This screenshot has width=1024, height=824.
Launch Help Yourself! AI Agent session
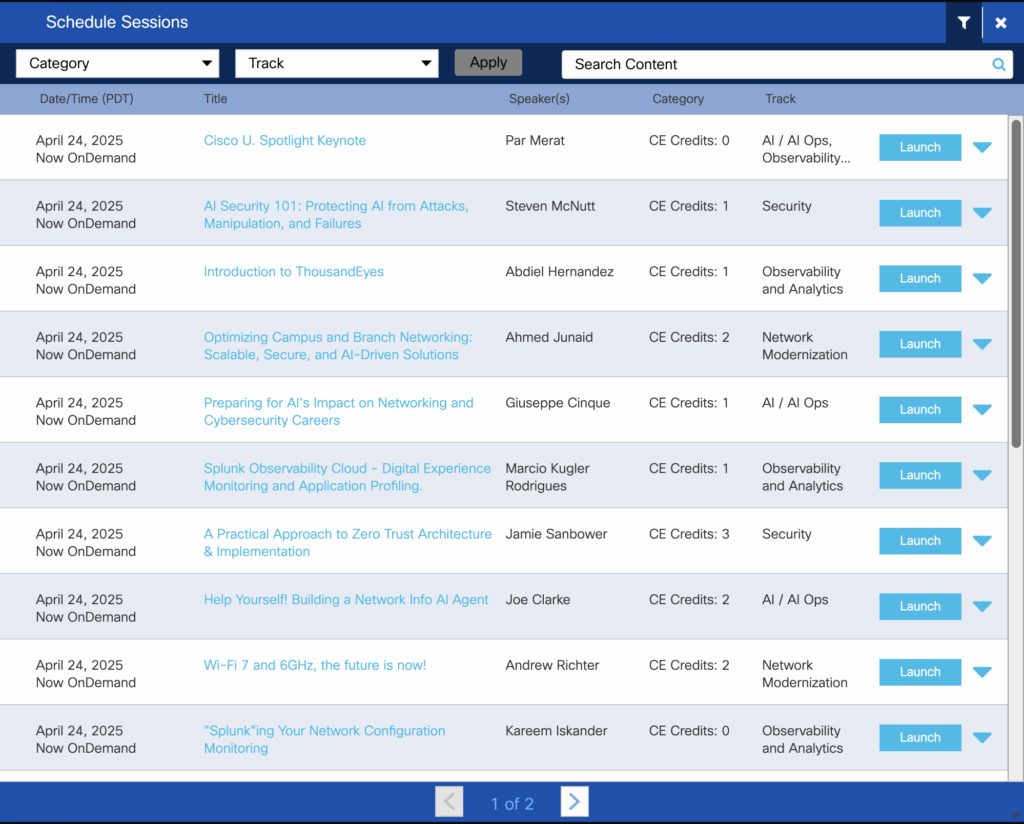click(920, 607)
